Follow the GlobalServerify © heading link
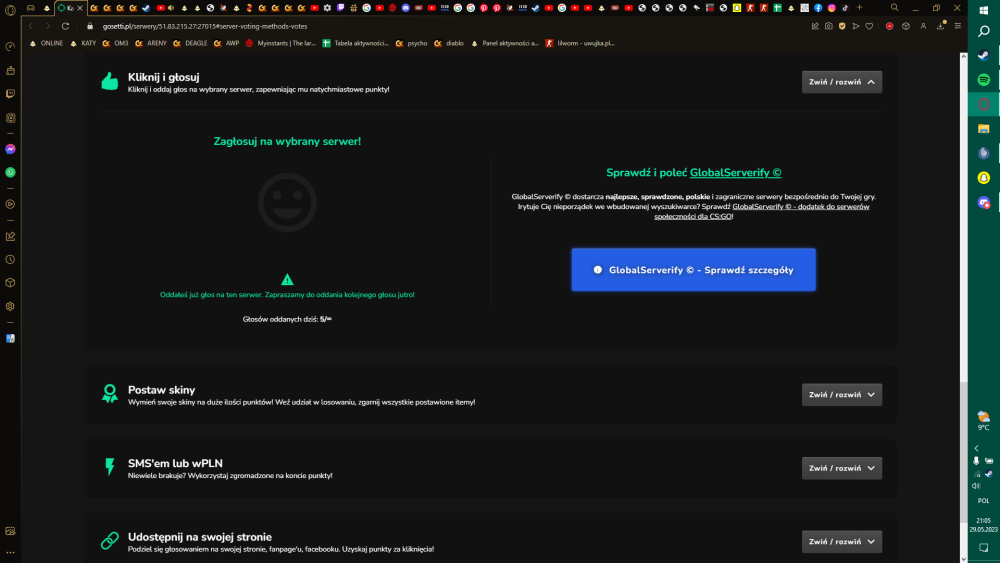 [x=735, y=173]
